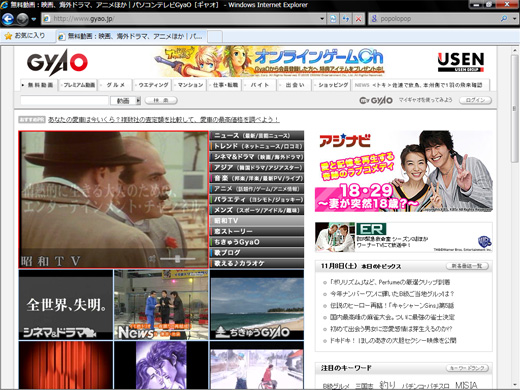This screenshot has width=520, height=390.
Task: Open the ちきゅうGyaO beach thumbnail
Action: pyautogui.click(x=257, y=305)
